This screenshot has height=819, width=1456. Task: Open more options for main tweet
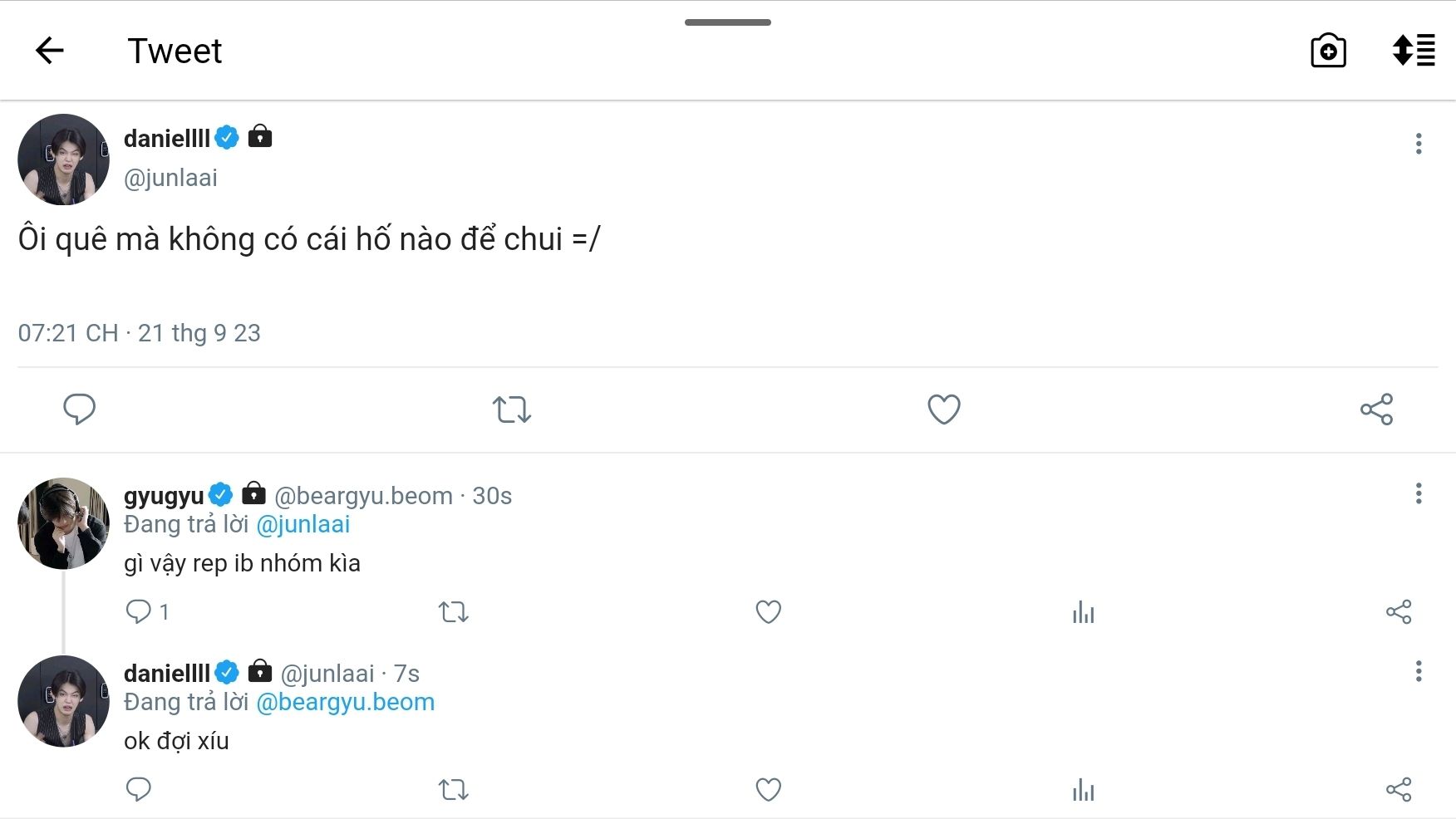tap(1419, 144)
